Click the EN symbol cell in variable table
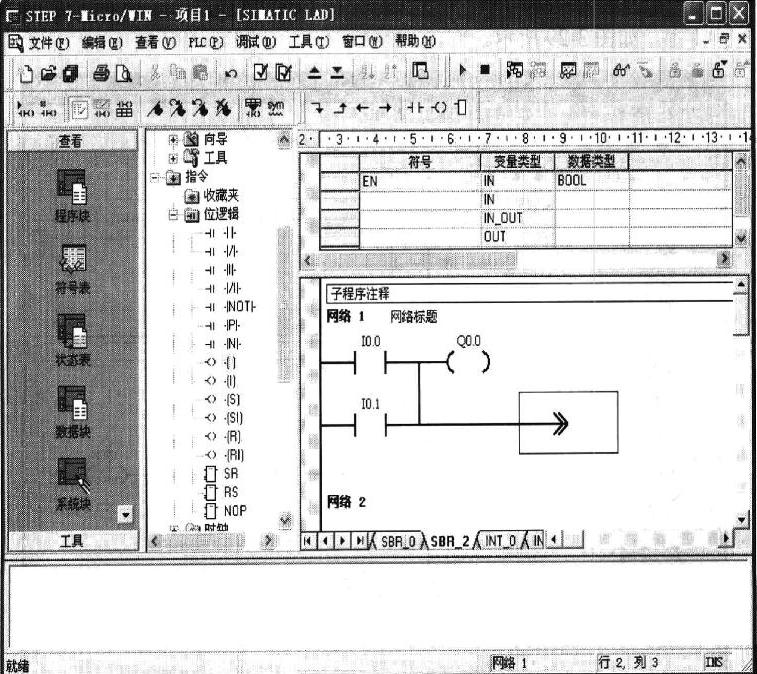This screenshot has height=674, width=757. point(420,181)
